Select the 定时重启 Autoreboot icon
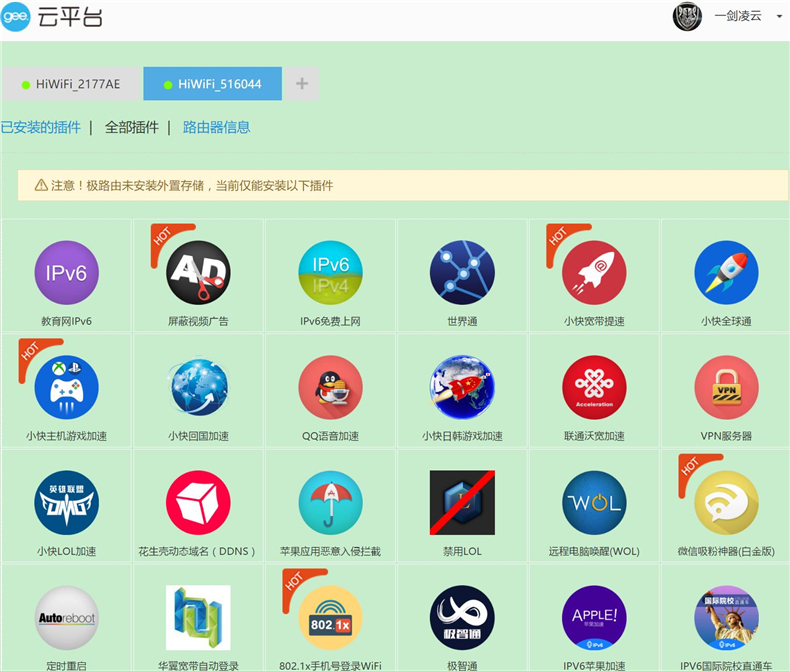790x671 pixels. 67,618
